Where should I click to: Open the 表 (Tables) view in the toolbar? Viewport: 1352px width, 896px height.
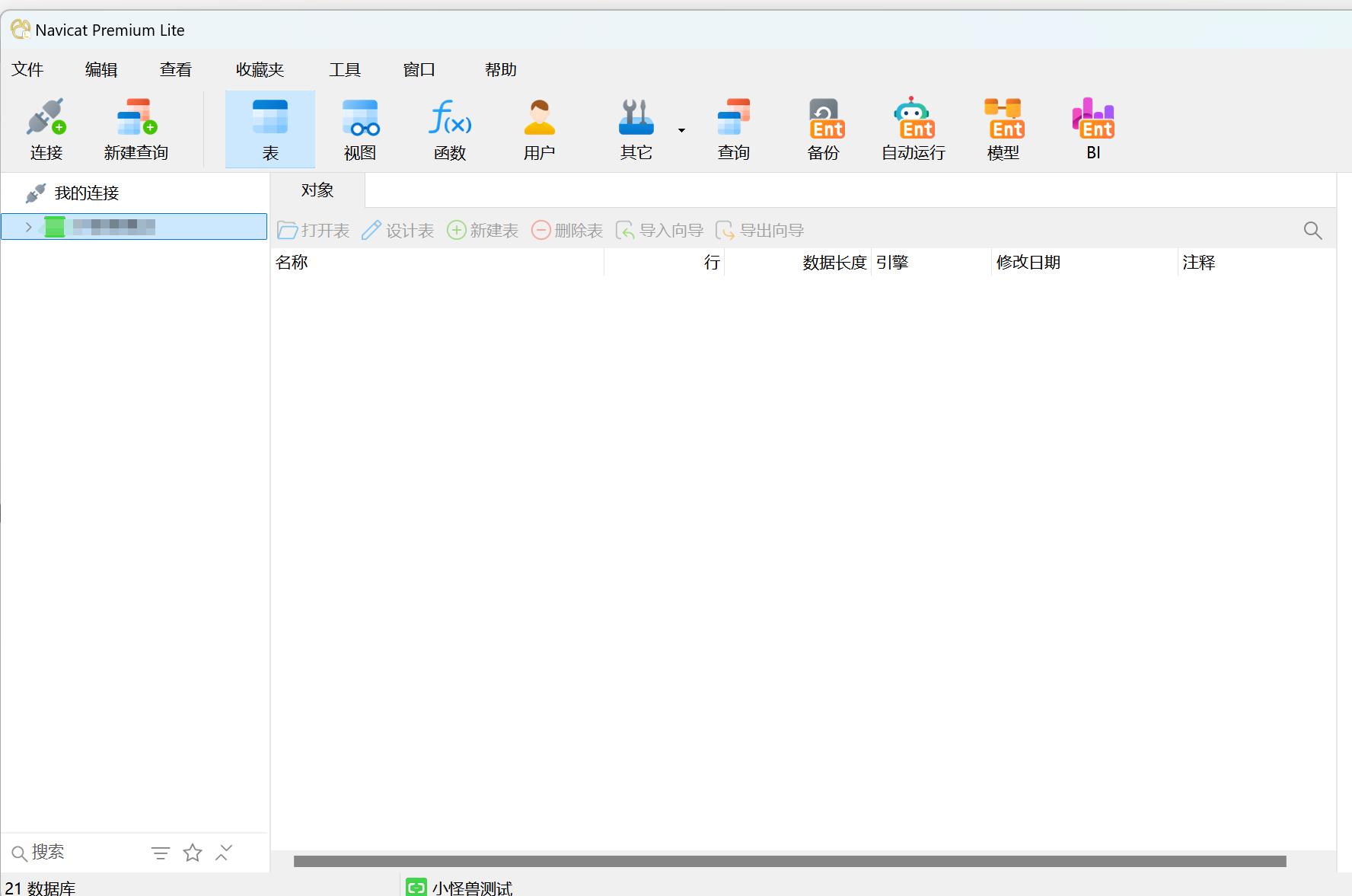tap(269, 128)
